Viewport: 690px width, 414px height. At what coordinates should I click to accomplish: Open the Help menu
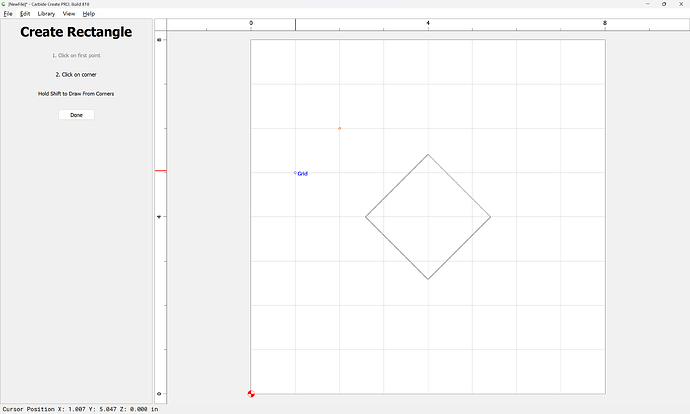click(89, 14)
